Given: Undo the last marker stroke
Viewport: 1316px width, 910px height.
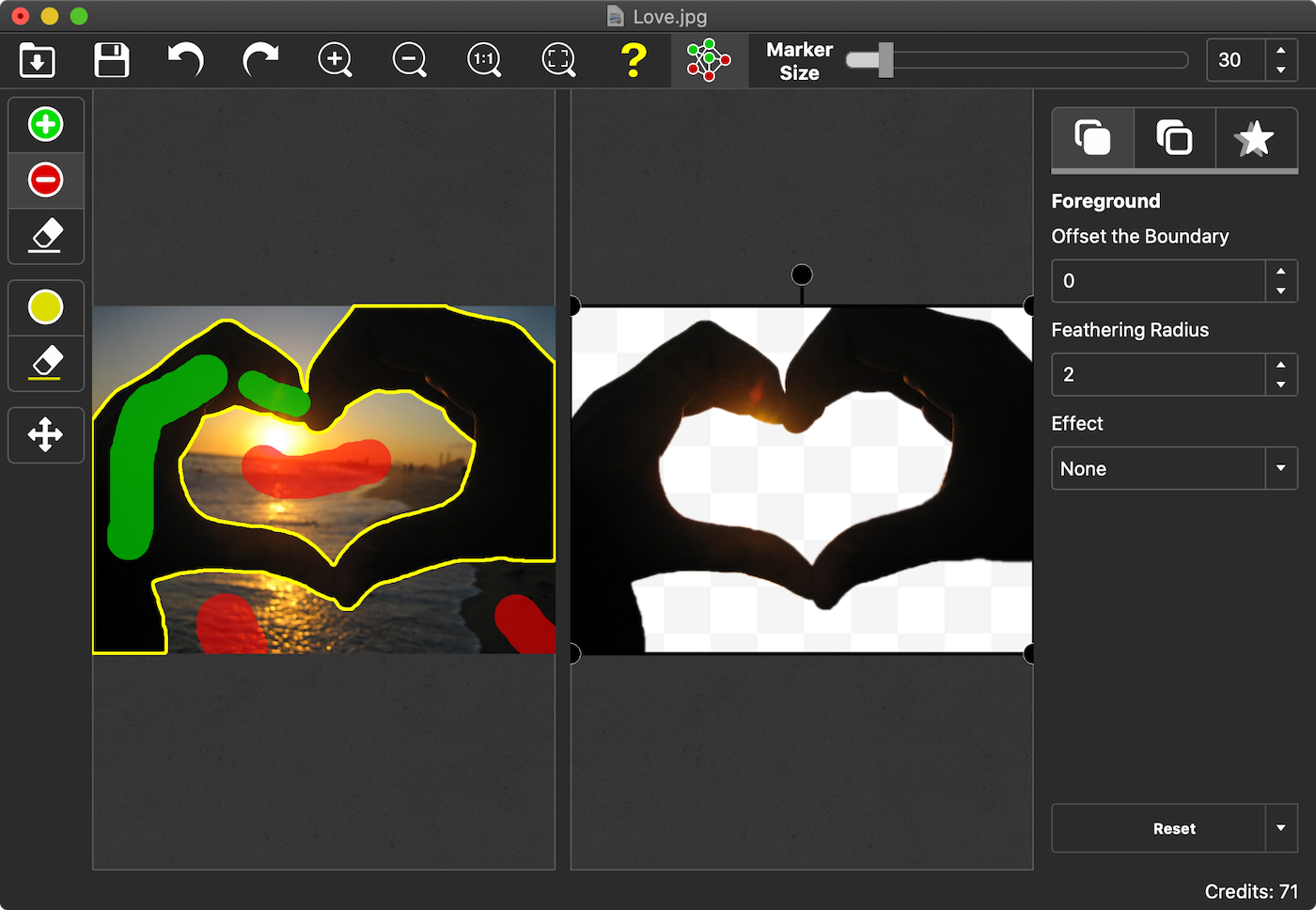Looking at the screenshot, I should pos(185,59).
